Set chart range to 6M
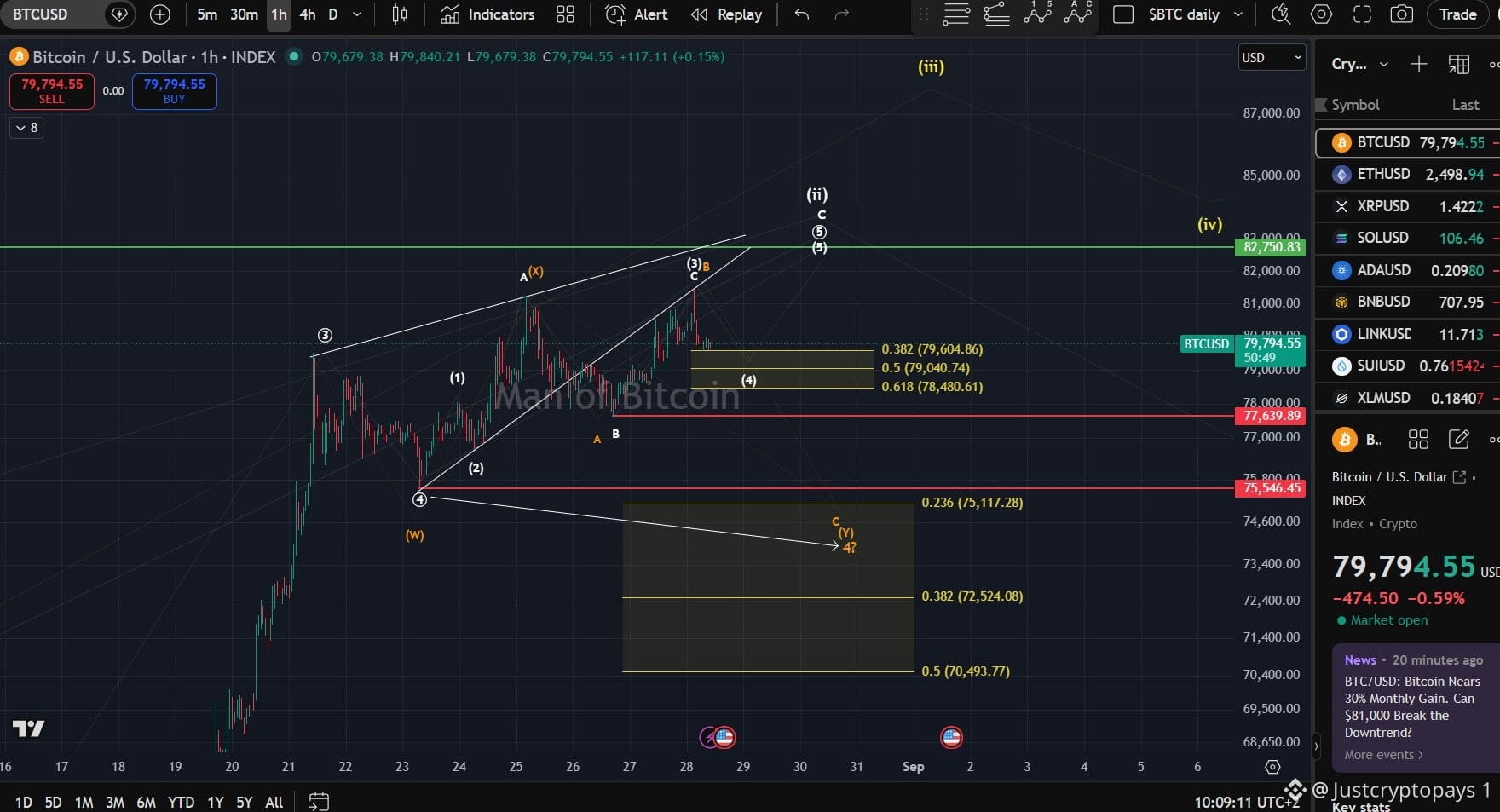Screen dimensions: 1500x812 coord(146,802)
